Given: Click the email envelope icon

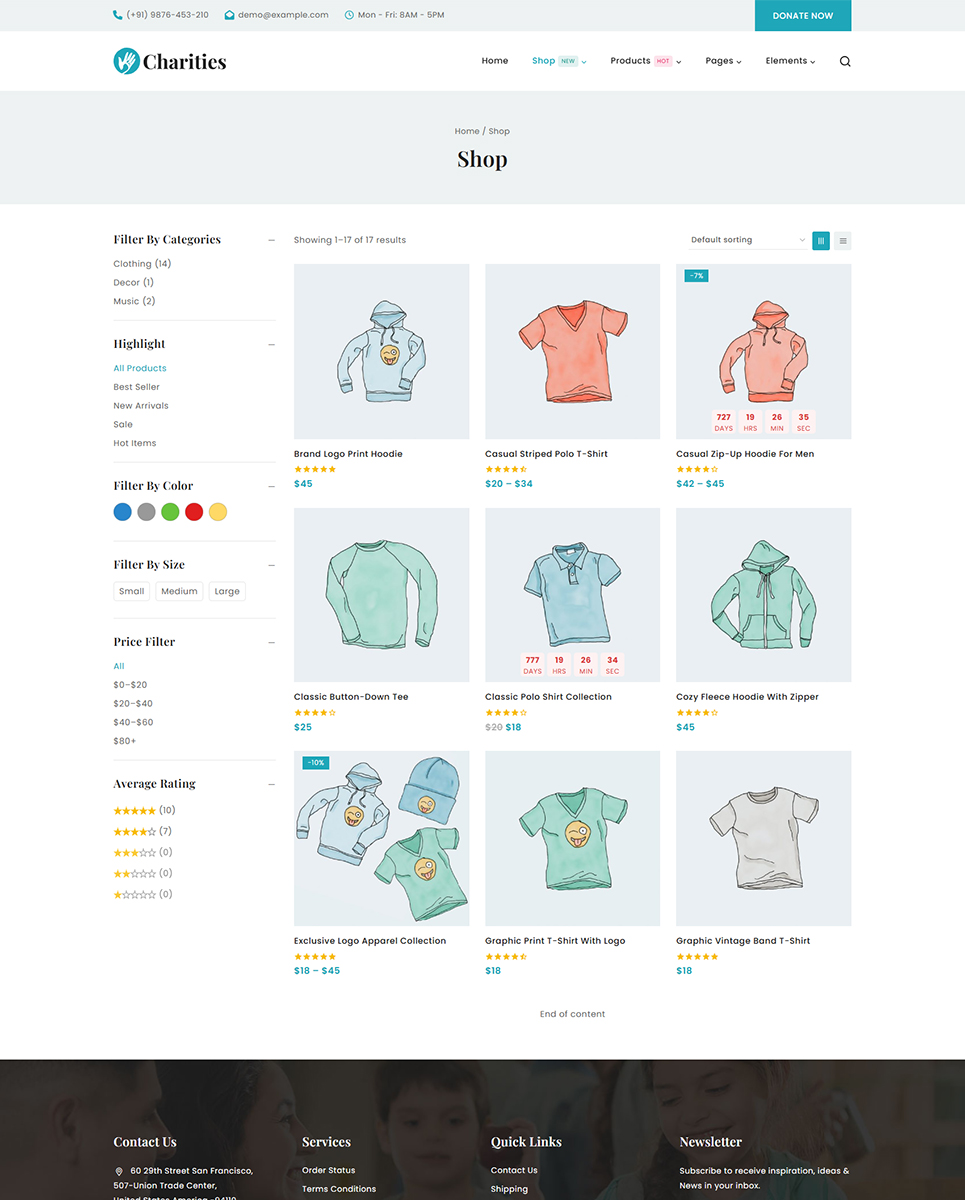Looking at the screenshot, I should click(x=229, y=15).
